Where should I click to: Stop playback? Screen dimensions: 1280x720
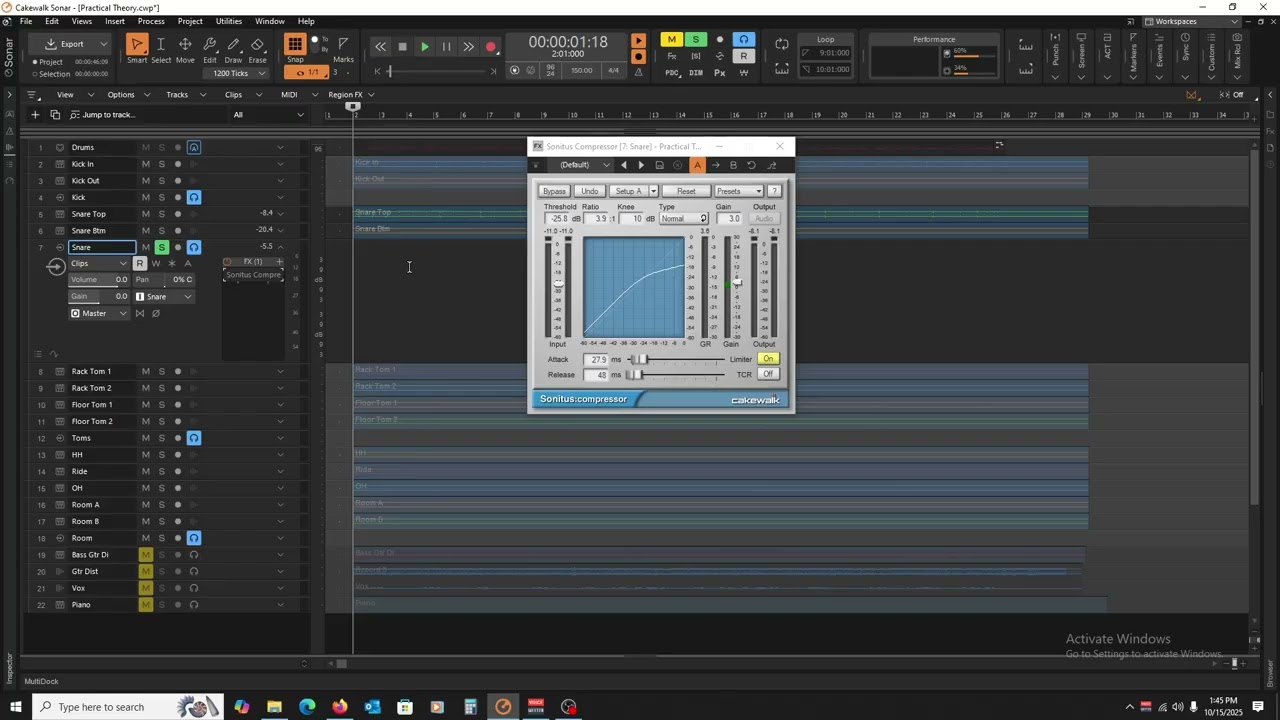tap(402, 47)
